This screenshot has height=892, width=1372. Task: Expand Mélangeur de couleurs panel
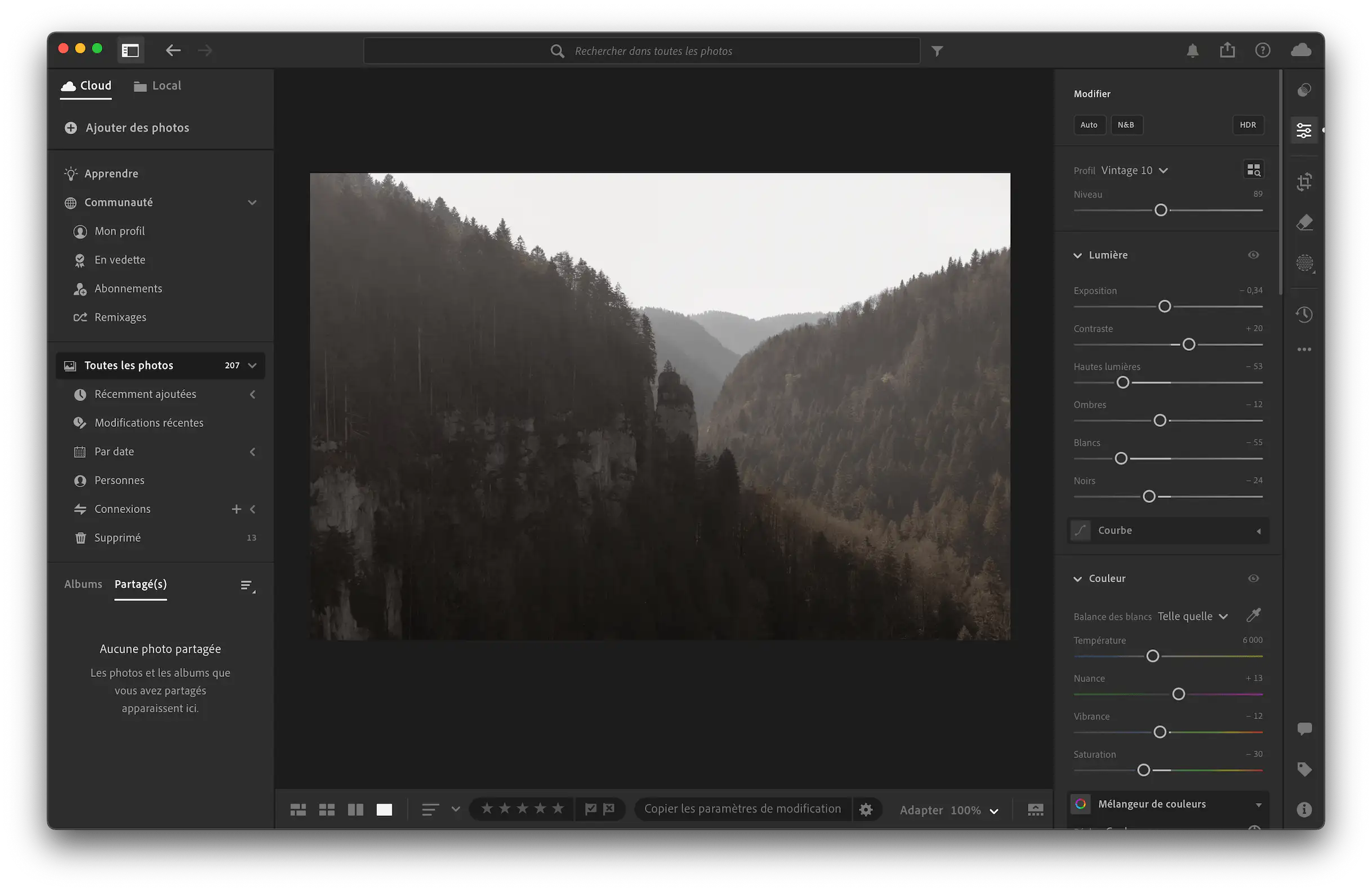[x=1169, y=804]
